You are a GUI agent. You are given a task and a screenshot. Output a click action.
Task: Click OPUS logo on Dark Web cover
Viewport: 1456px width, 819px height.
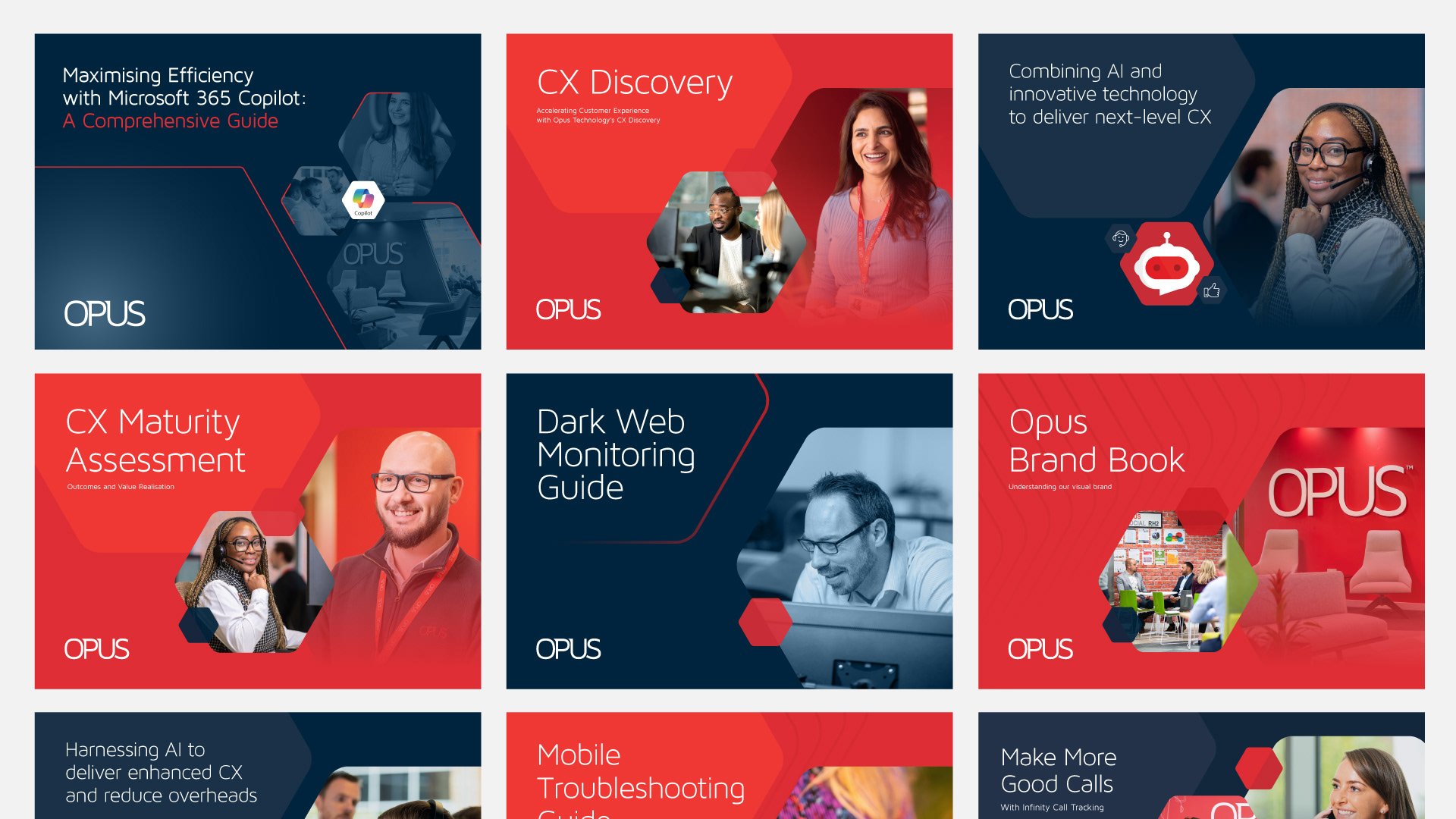point(568,649)
